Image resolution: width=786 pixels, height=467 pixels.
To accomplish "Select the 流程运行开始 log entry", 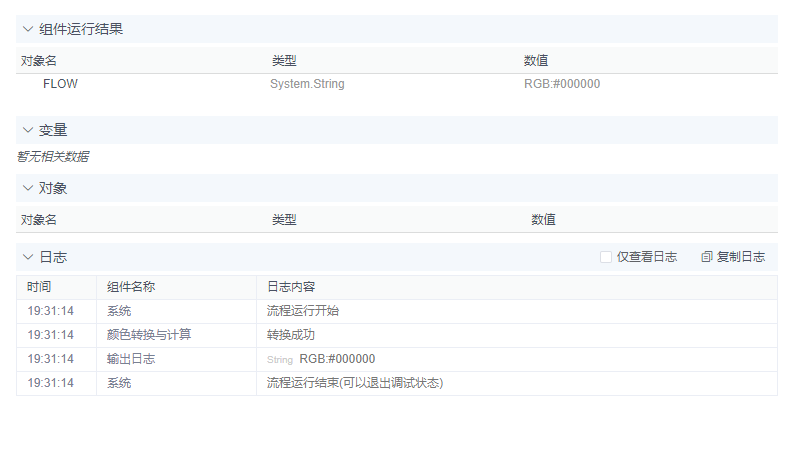I will [x=302, y=311].
